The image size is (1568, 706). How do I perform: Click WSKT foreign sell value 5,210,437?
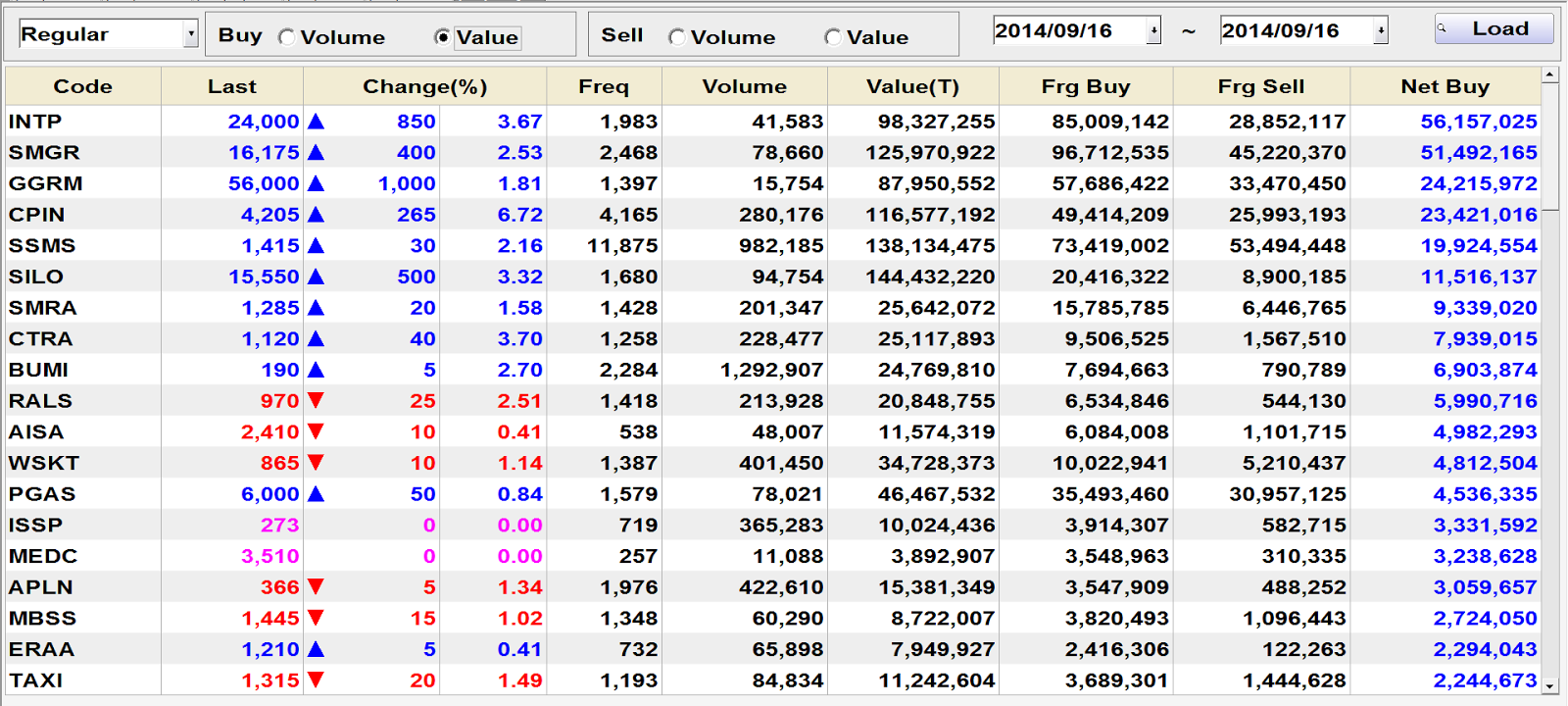click(x=1295, y=463)
